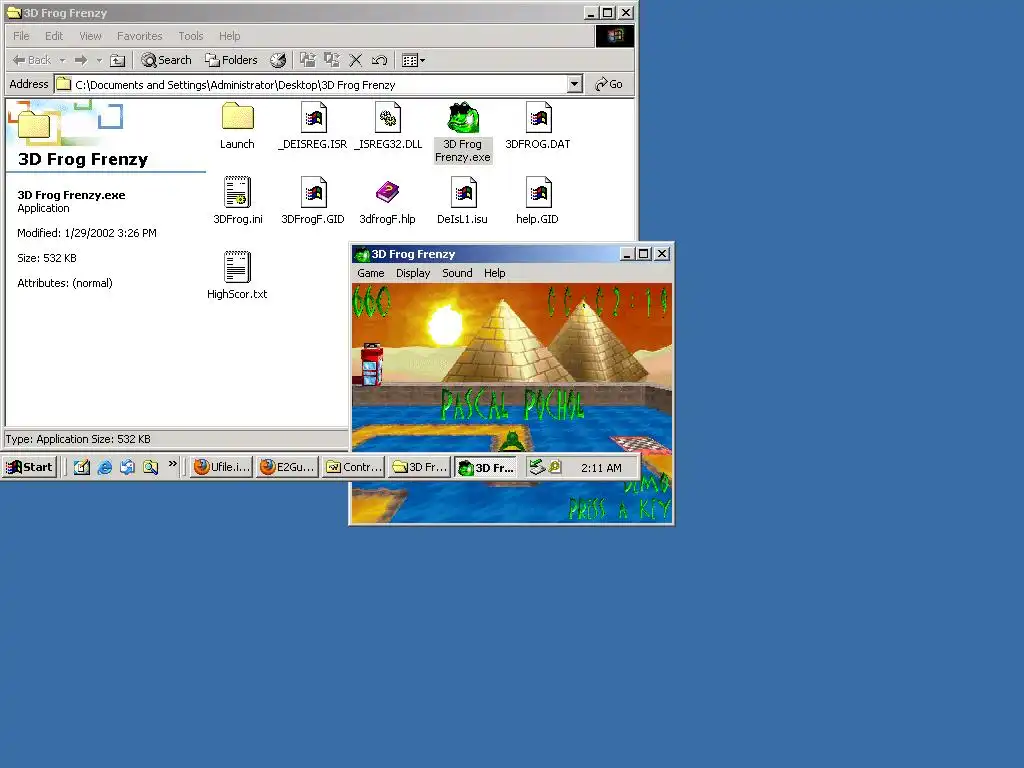Click the Forward arrow in Explorer toolbar
This screenshot has height=768, width=1024.
[x=81, y=61]
